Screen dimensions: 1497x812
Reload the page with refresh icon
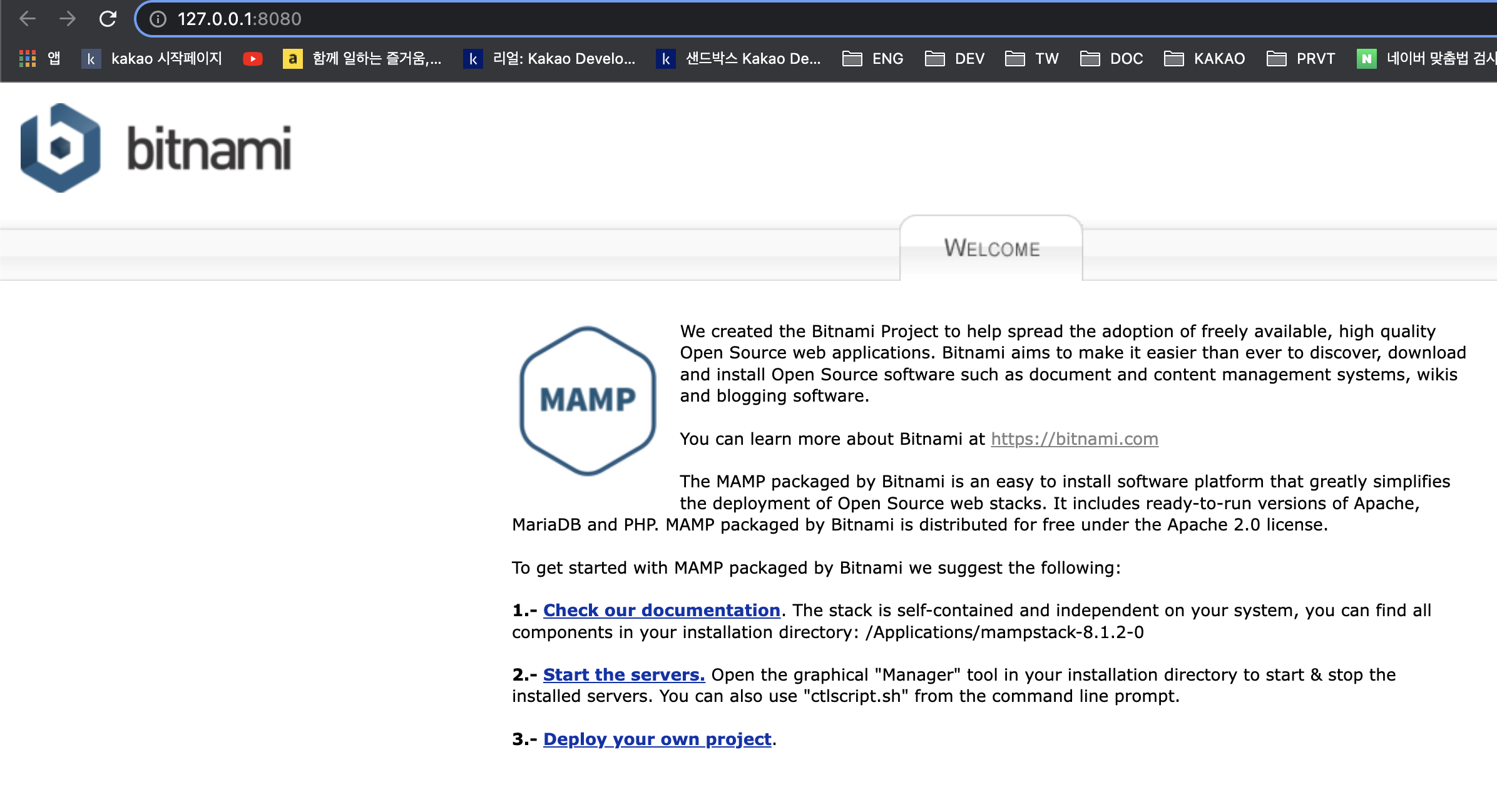pos(108,19)
